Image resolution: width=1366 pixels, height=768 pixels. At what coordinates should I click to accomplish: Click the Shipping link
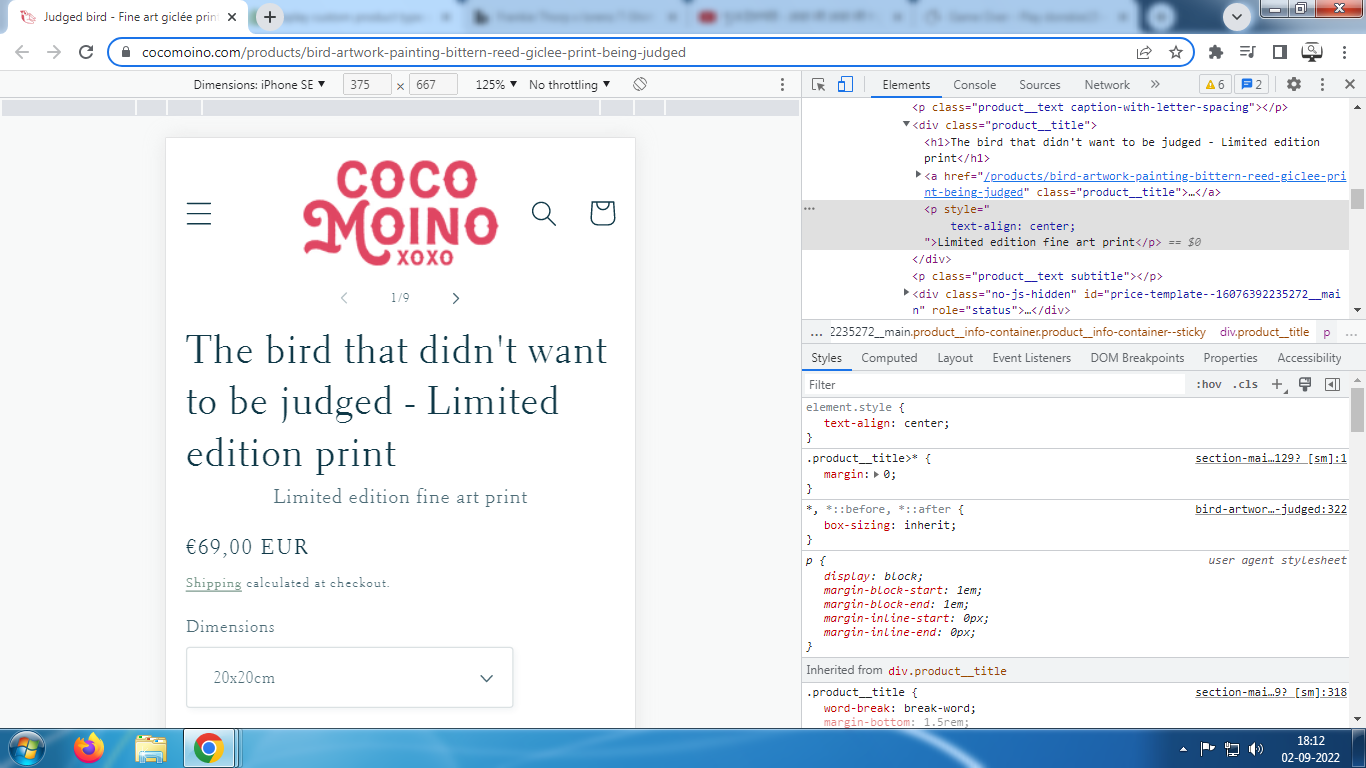(213, 583)
